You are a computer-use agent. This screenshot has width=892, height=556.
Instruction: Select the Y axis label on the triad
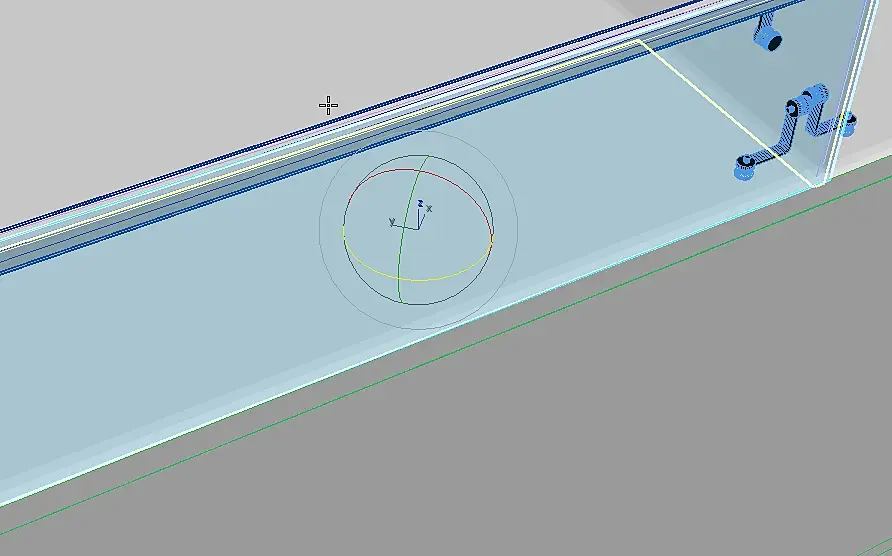(391, 221)
